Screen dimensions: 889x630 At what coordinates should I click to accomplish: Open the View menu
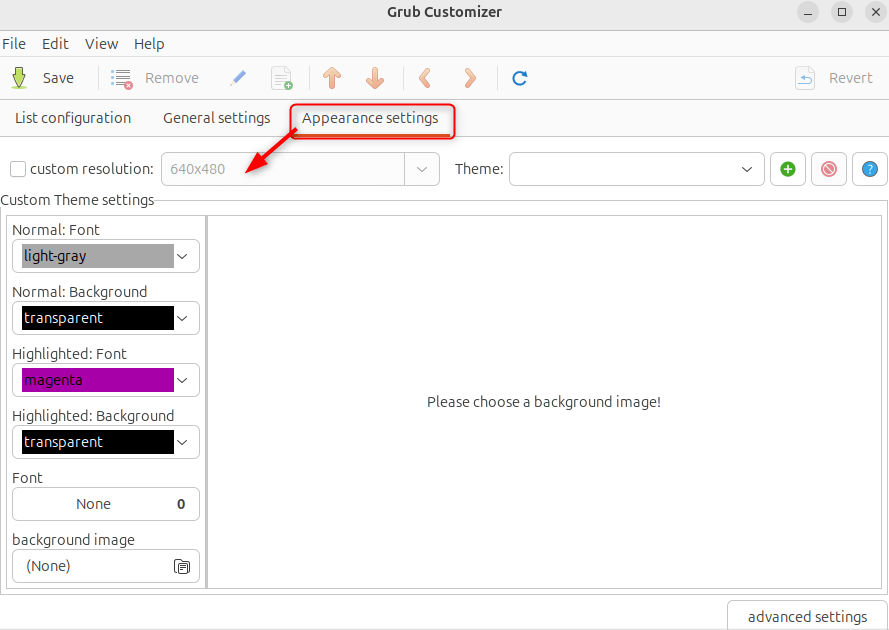click(101, 44)
